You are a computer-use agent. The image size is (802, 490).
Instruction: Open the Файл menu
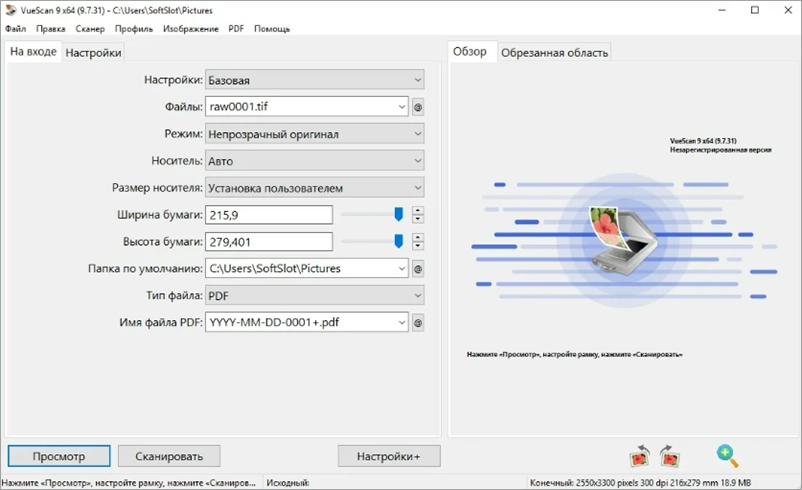(x=15, y=29)
